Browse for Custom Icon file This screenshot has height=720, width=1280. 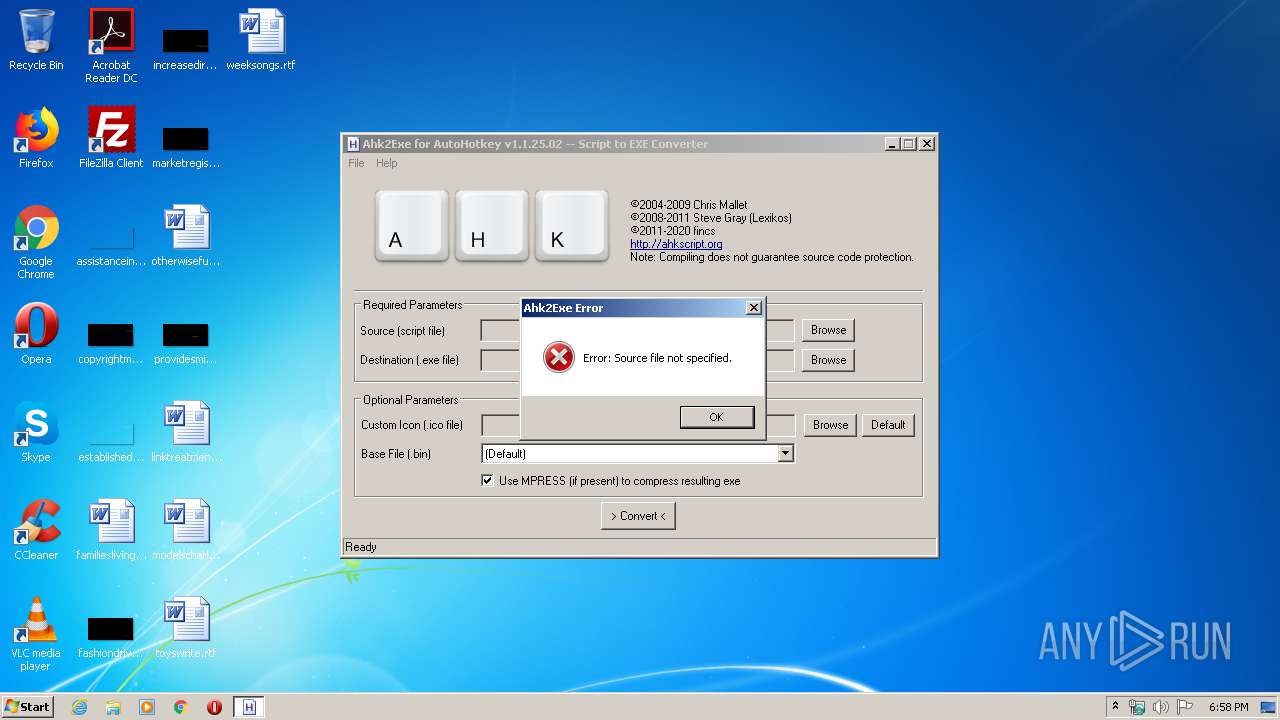830,425
